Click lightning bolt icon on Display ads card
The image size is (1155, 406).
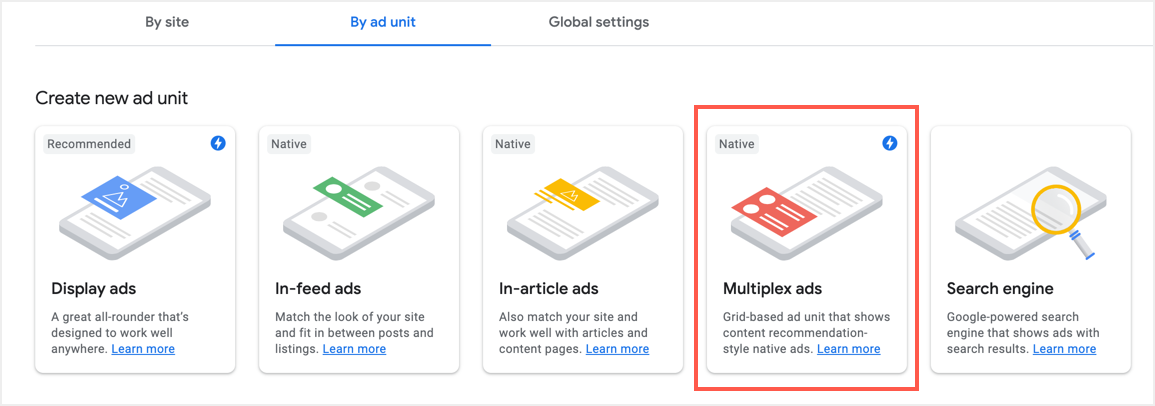[x=218, y=144]
